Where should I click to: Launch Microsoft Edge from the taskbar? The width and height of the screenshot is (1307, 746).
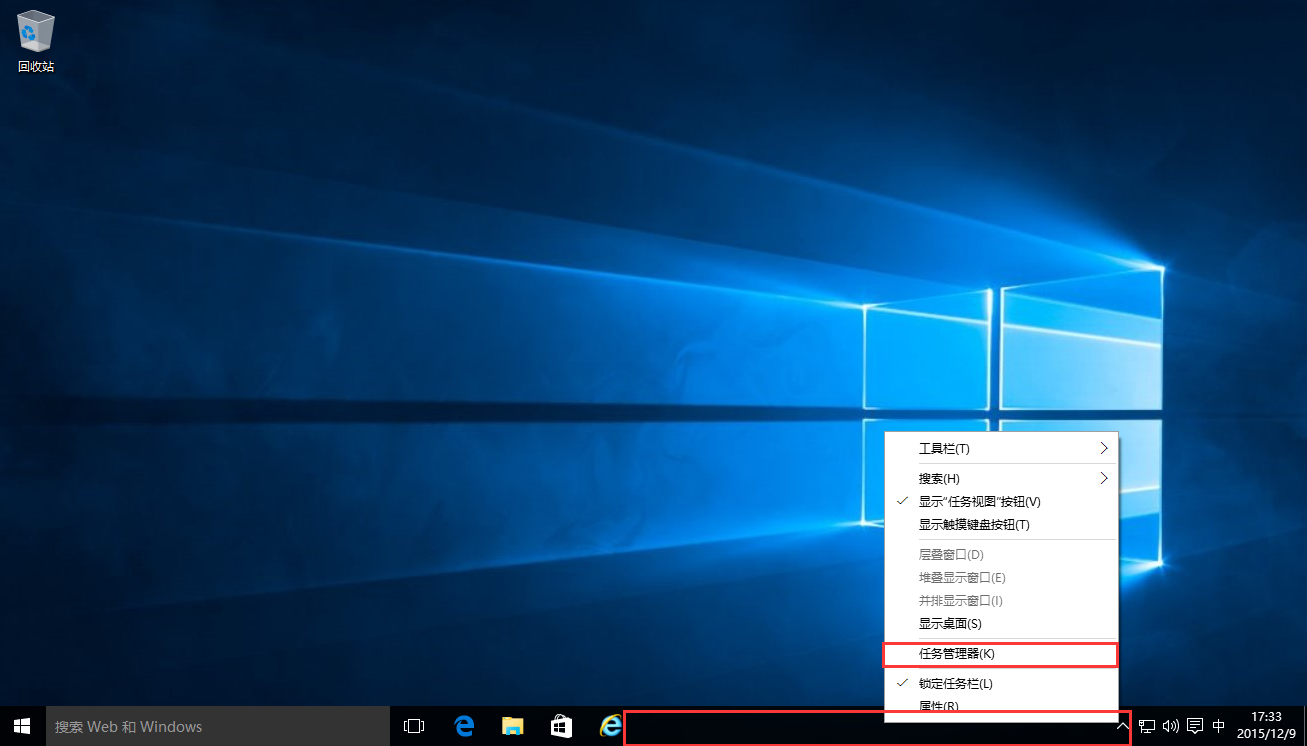(464, 726)
